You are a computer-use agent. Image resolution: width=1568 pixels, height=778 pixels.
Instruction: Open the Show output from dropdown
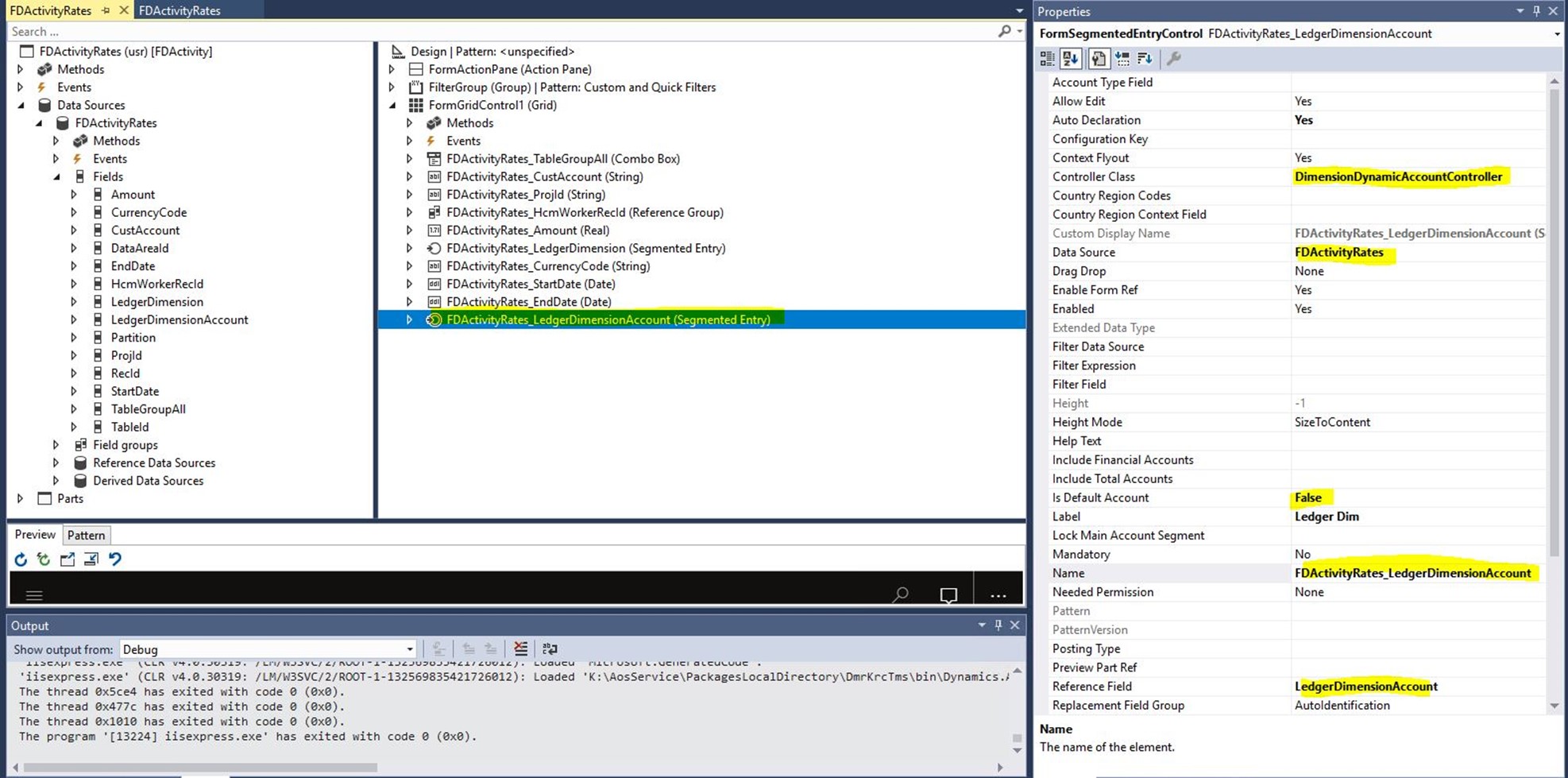pyautogui.click(x=409, y=649)
